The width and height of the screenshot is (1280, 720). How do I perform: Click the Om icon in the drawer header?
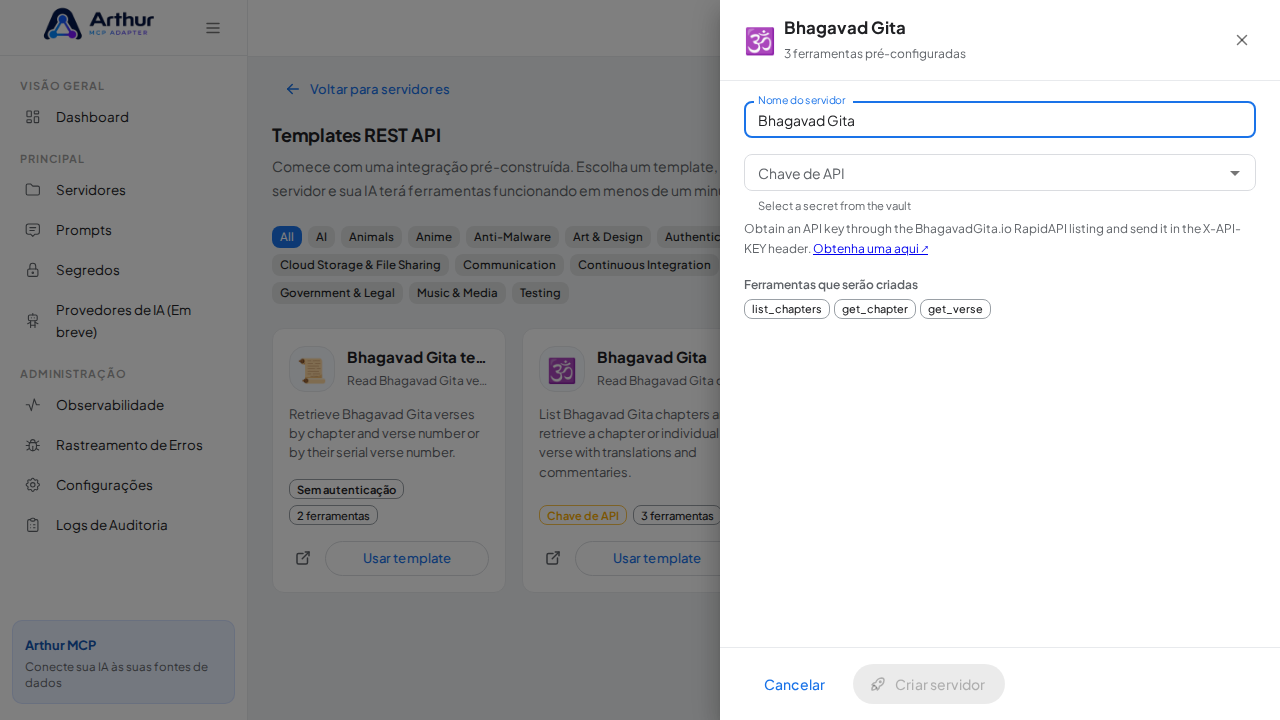coord(760,41)
